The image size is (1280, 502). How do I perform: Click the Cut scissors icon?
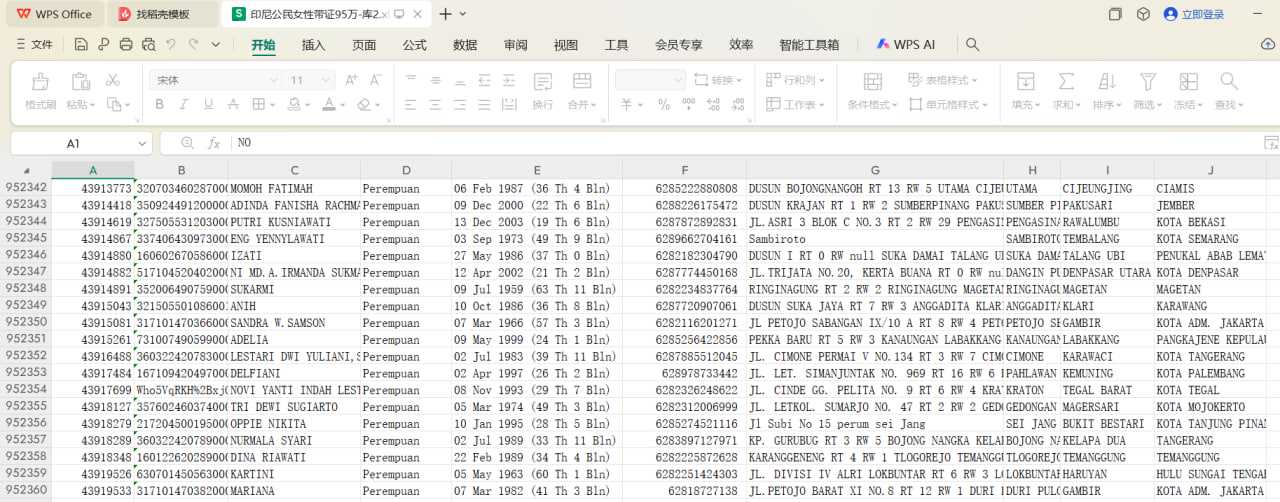112,80
